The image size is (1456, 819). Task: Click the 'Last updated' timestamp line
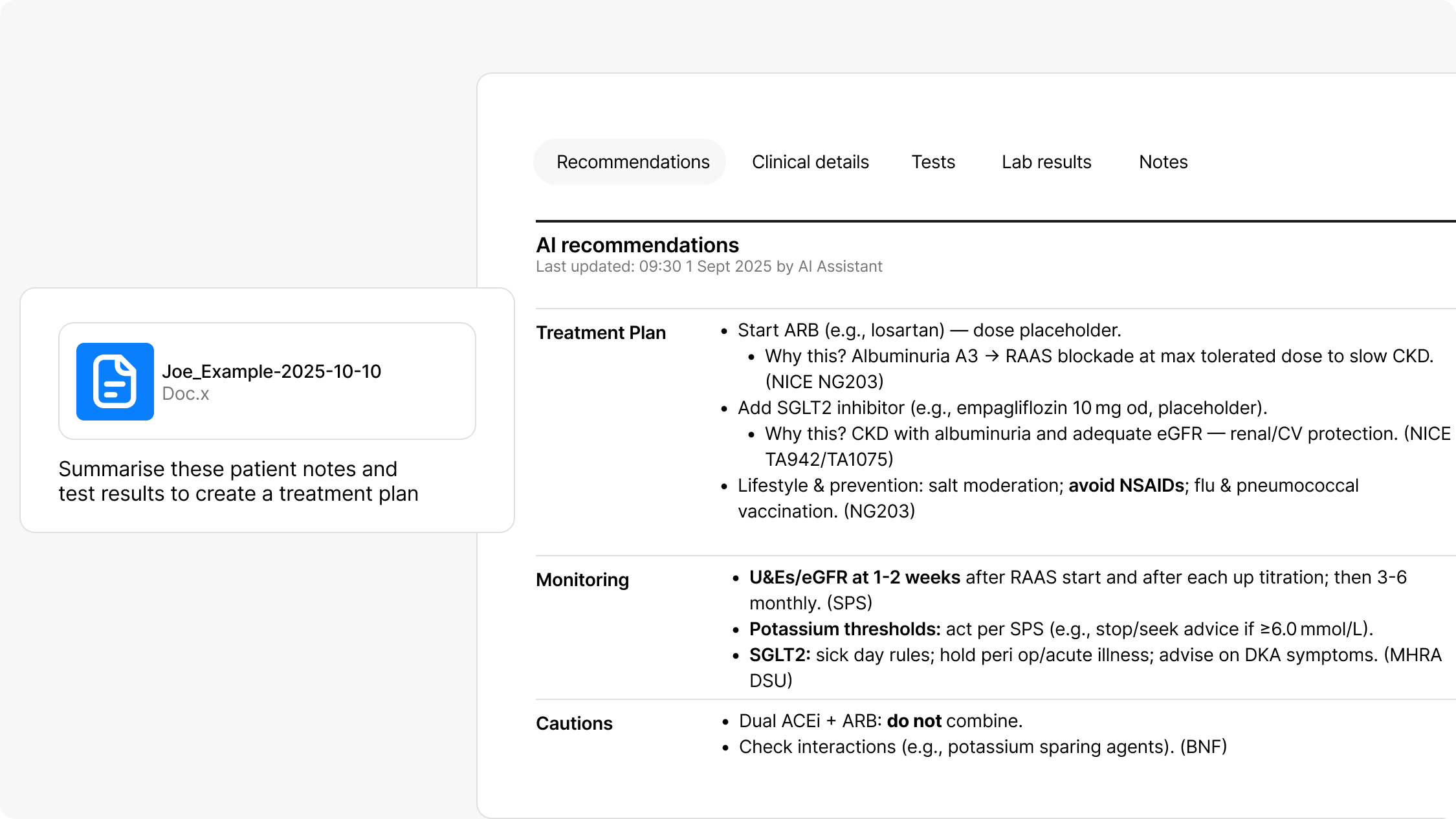(x=709, y=267)
